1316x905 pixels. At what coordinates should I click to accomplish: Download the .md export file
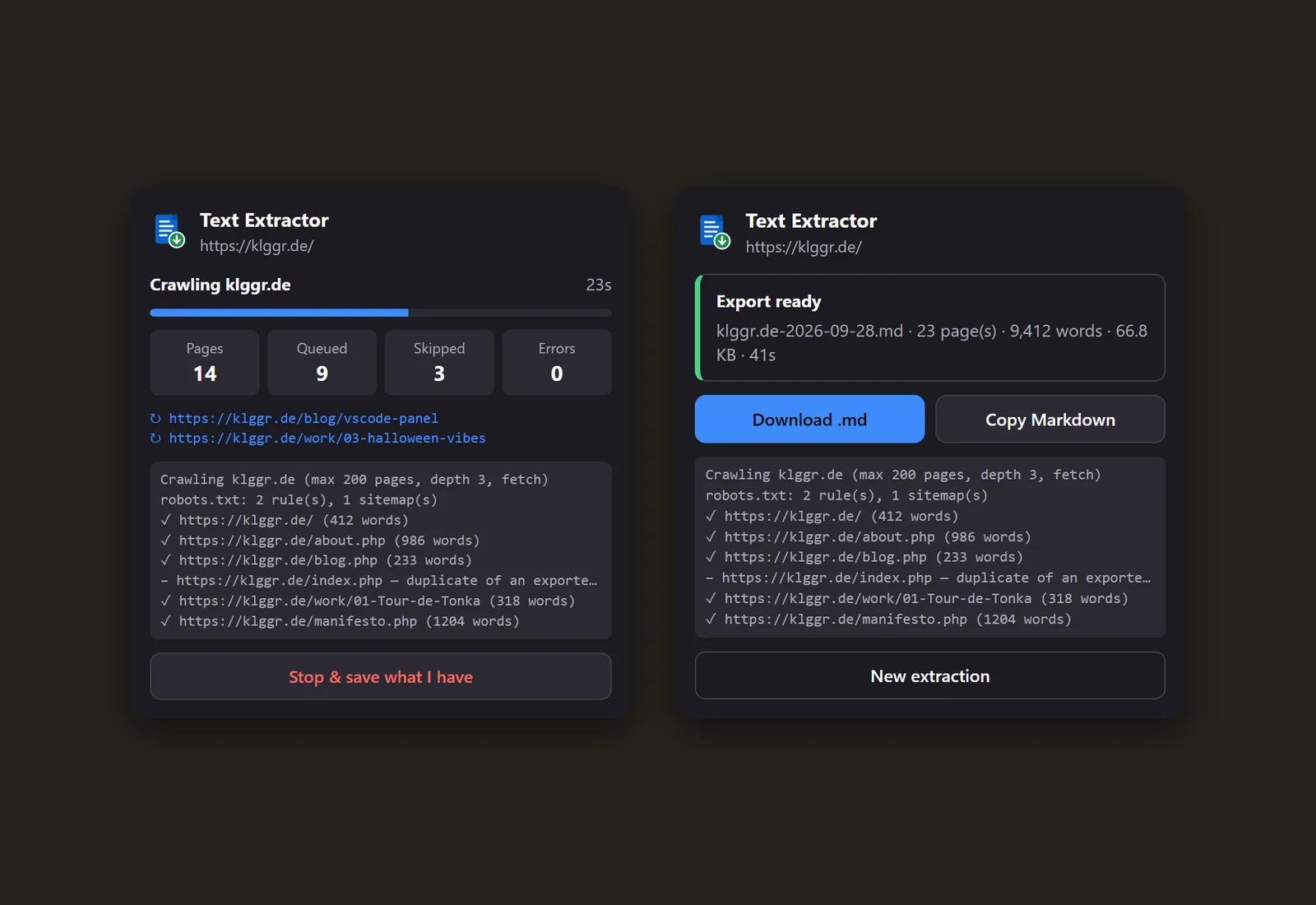[809, 420]
